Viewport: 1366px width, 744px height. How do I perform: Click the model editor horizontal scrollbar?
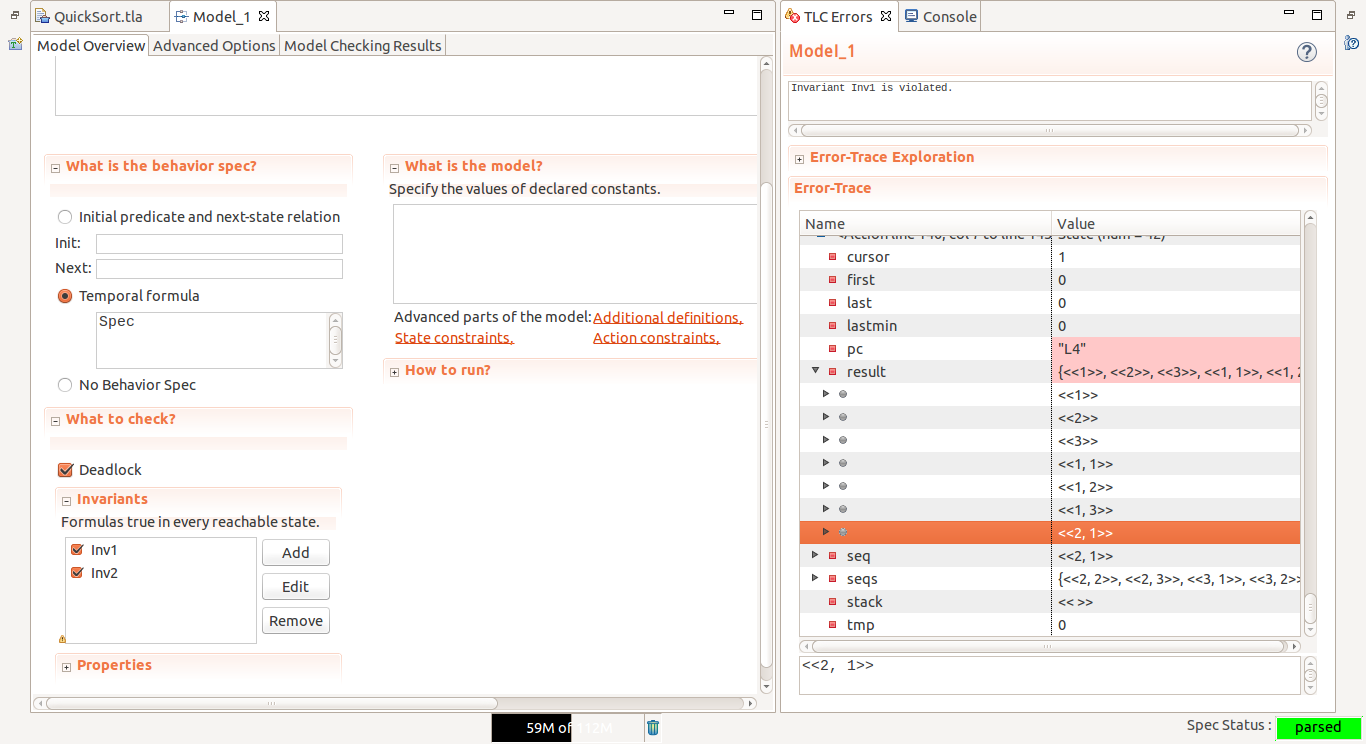[x=270, y=703]
